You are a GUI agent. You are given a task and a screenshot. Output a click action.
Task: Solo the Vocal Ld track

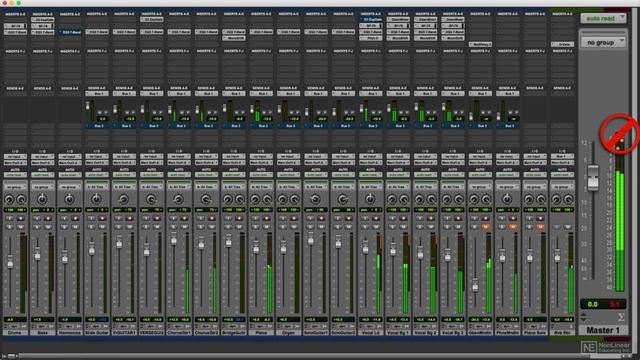[365, 226]
